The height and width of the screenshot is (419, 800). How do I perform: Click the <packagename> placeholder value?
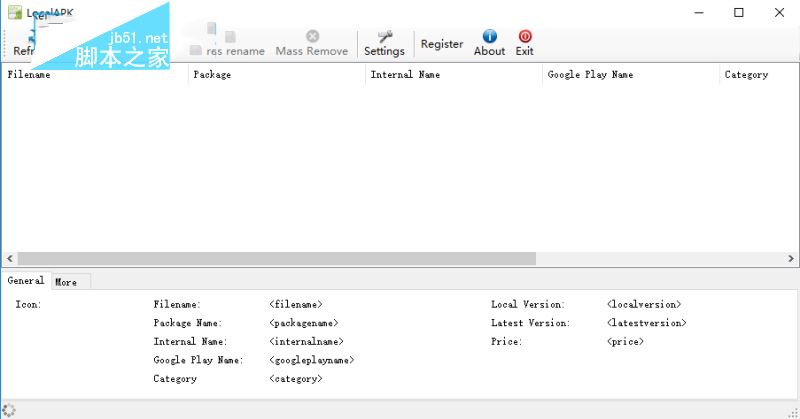304,323
